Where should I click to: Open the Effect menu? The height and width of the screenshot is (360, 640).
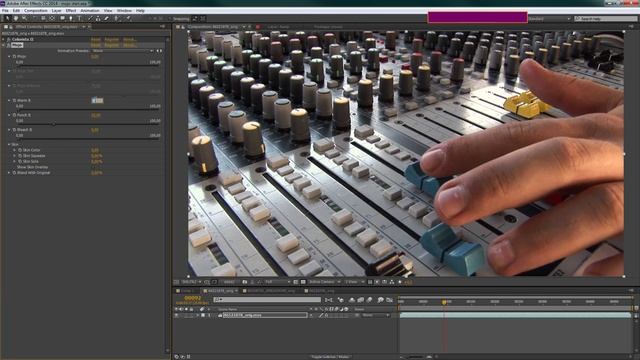71,11
